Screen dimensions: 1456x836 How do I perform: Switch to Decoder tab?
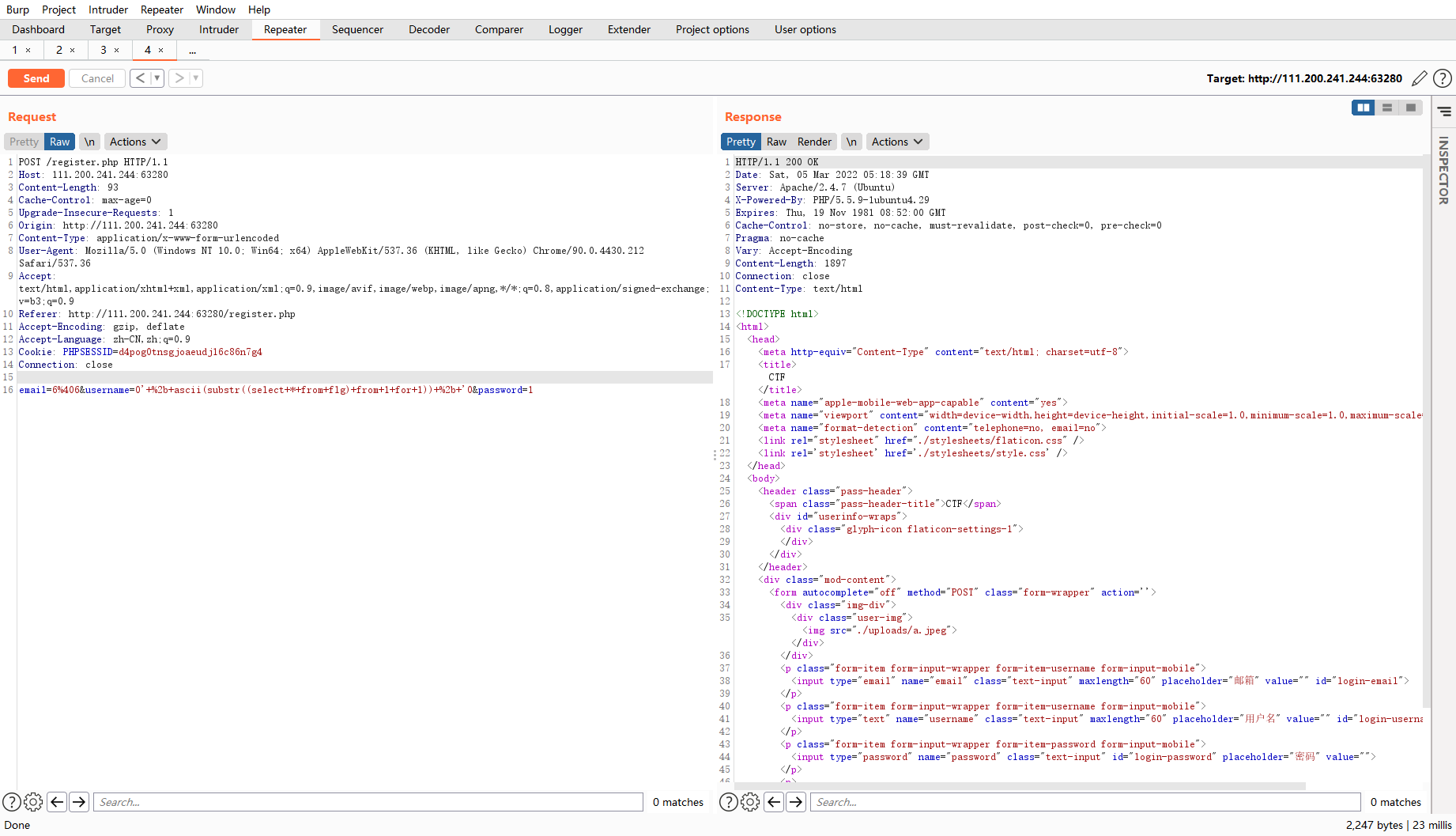pos(429,29)
